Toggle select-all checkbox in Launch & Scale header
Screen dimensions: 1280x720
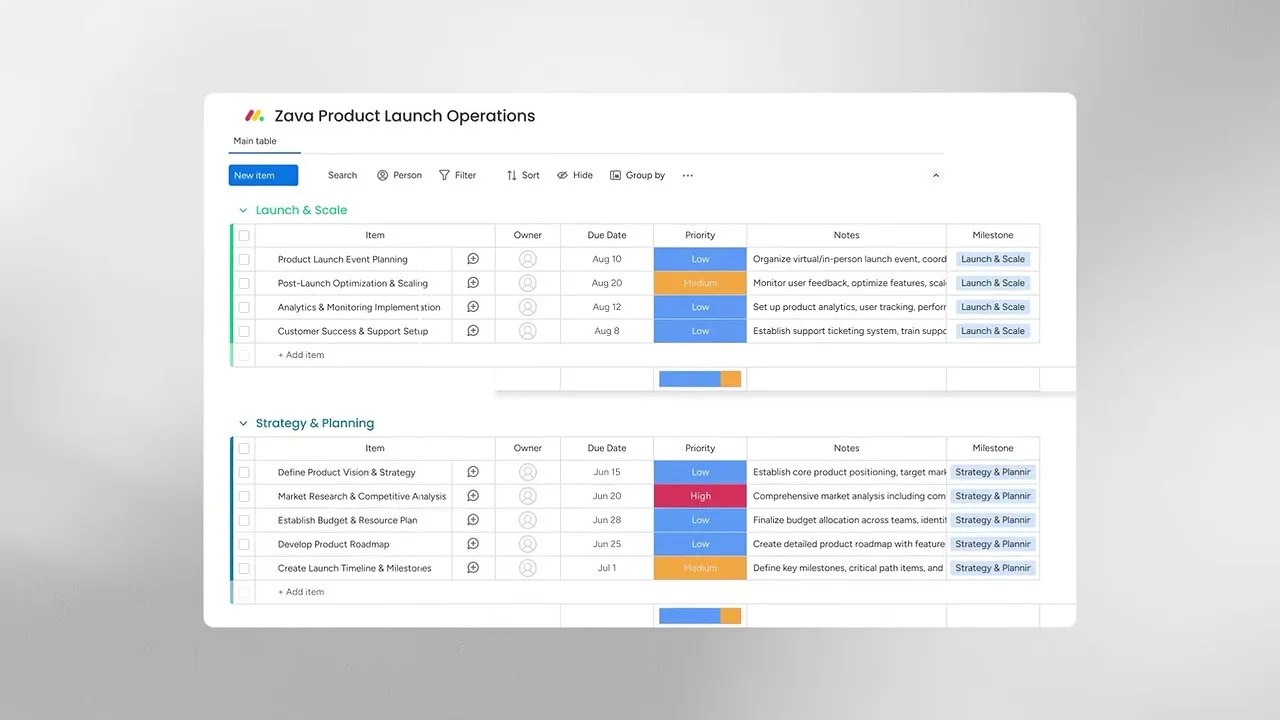click(x=244, y=235)
